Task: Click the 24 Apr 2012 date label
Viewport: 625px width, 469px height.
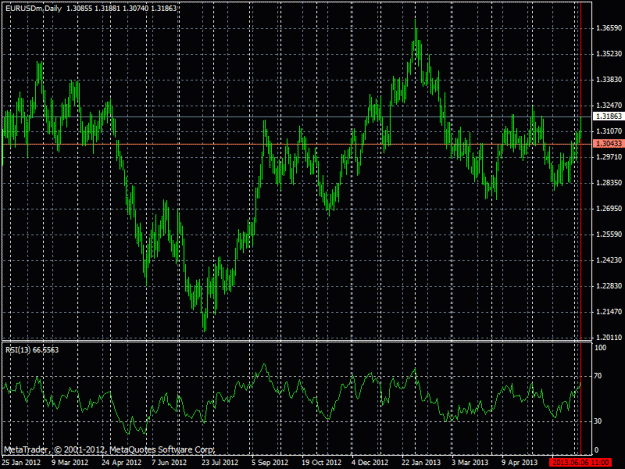Action: click(121, 462)
